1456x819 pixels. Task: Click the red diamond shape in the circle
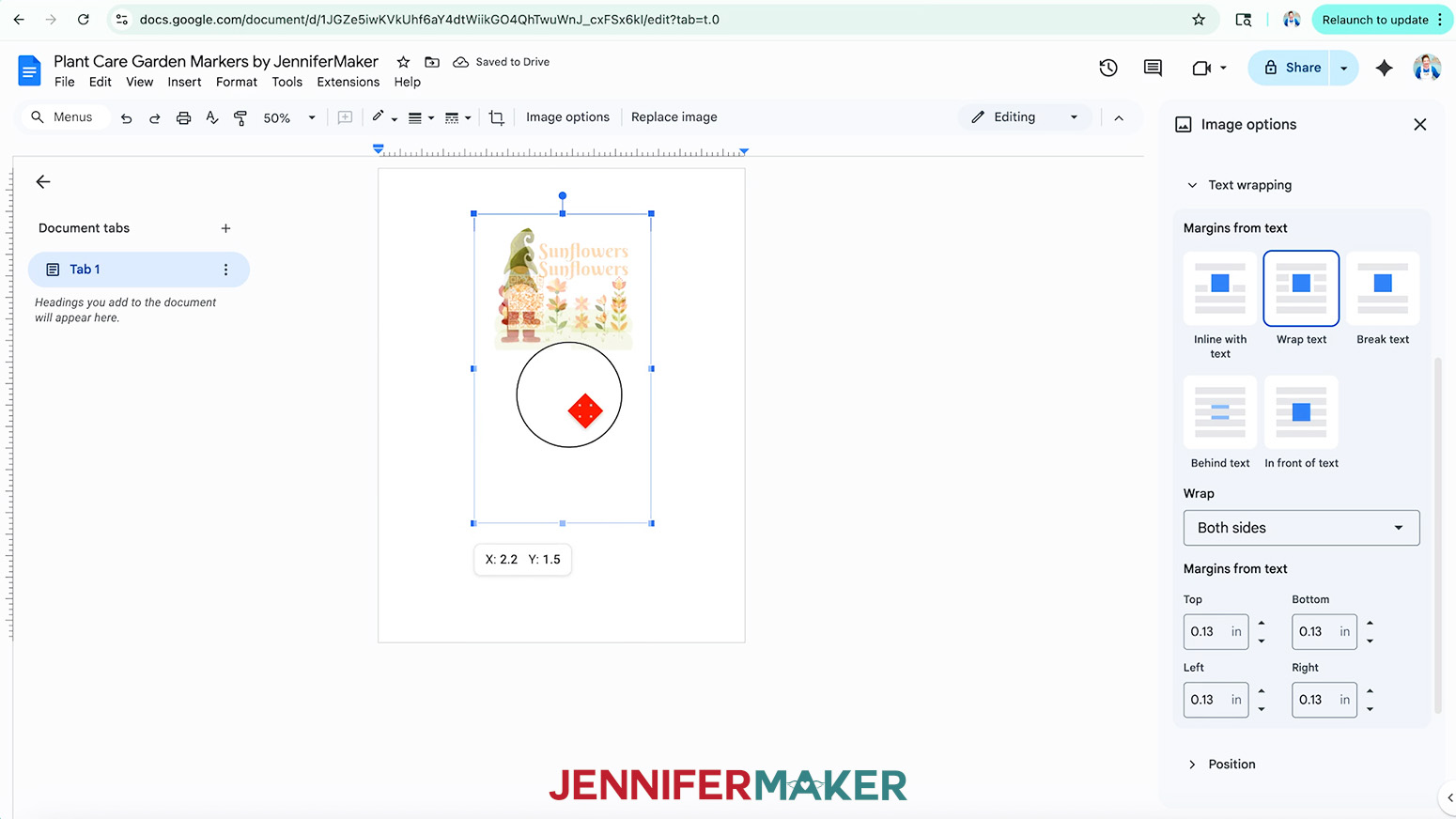pos(585,410)
